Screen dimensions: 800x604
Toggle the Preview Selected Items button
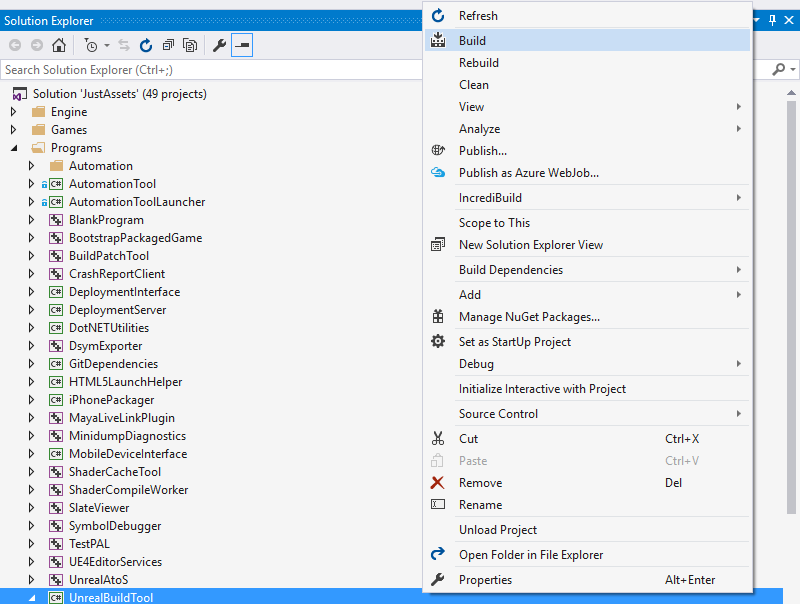click(x=242, y=44)
